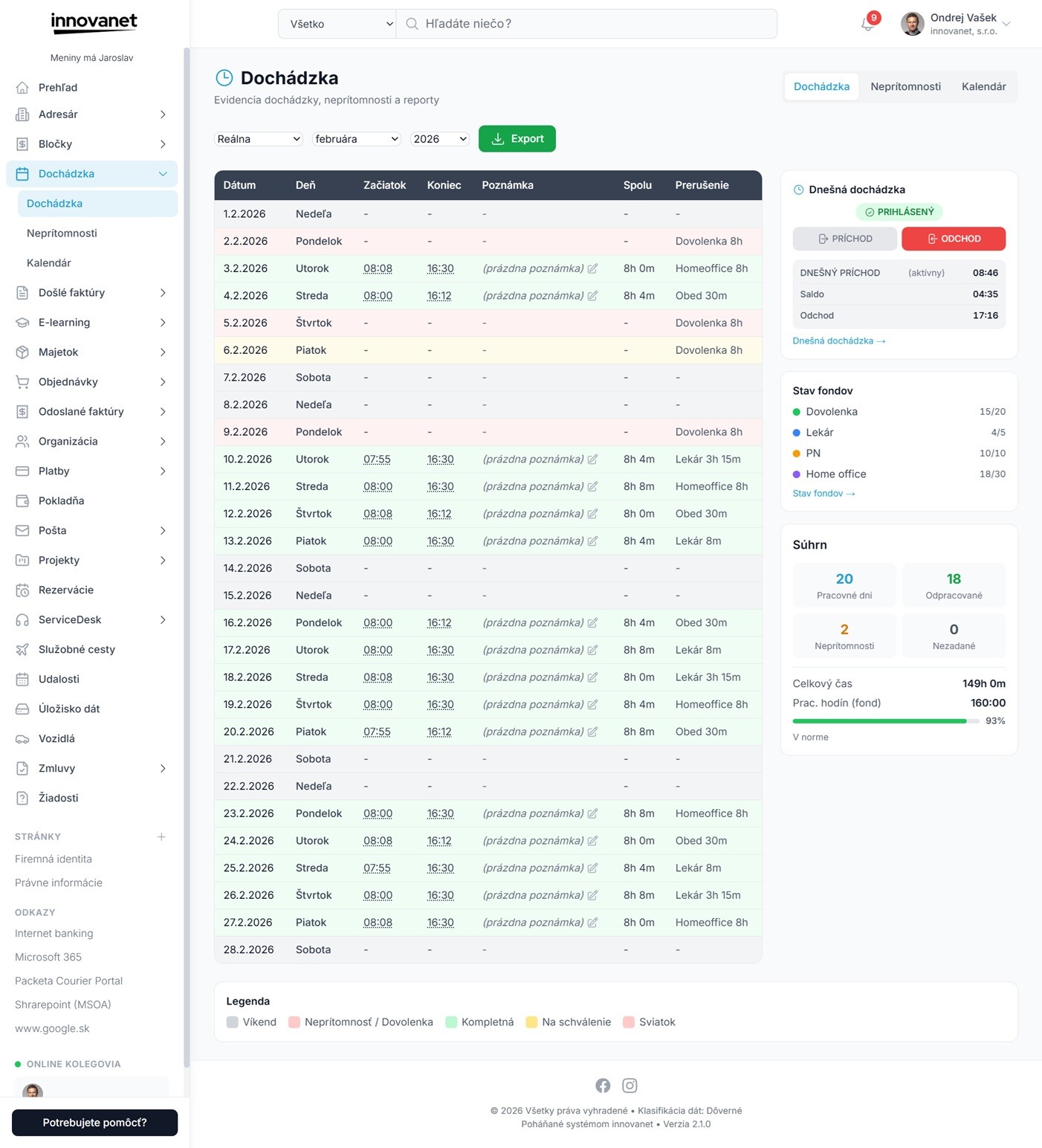Edit note icon for 27.2.2026 row
Viewport: 1042px width, 1148px height.
click(x=592, y=923)
